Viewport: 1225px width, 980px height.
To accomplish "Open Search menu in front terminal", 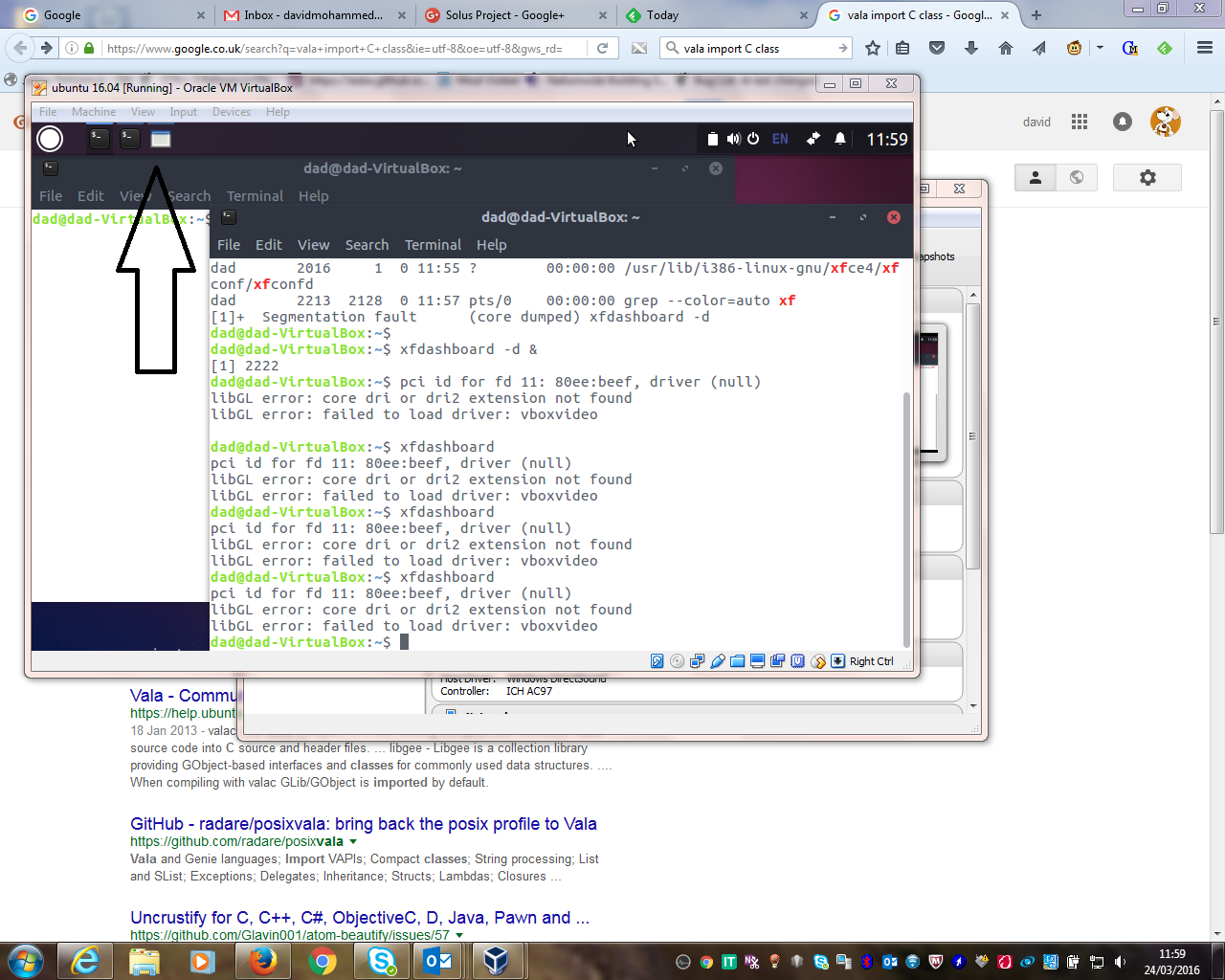I will point(367,245).
